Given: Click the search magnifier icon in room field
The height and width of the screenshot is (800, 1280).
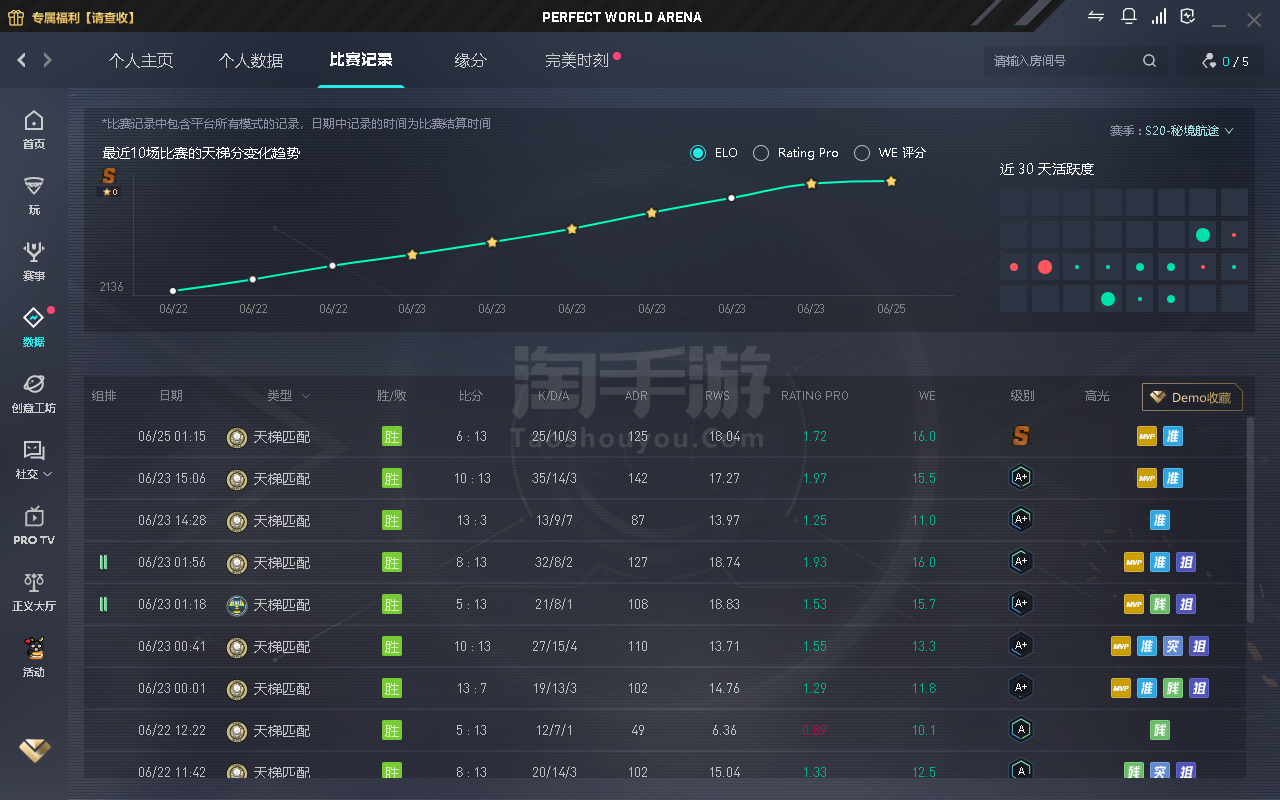Looking at the screenshot, I should click(1149, 61).
